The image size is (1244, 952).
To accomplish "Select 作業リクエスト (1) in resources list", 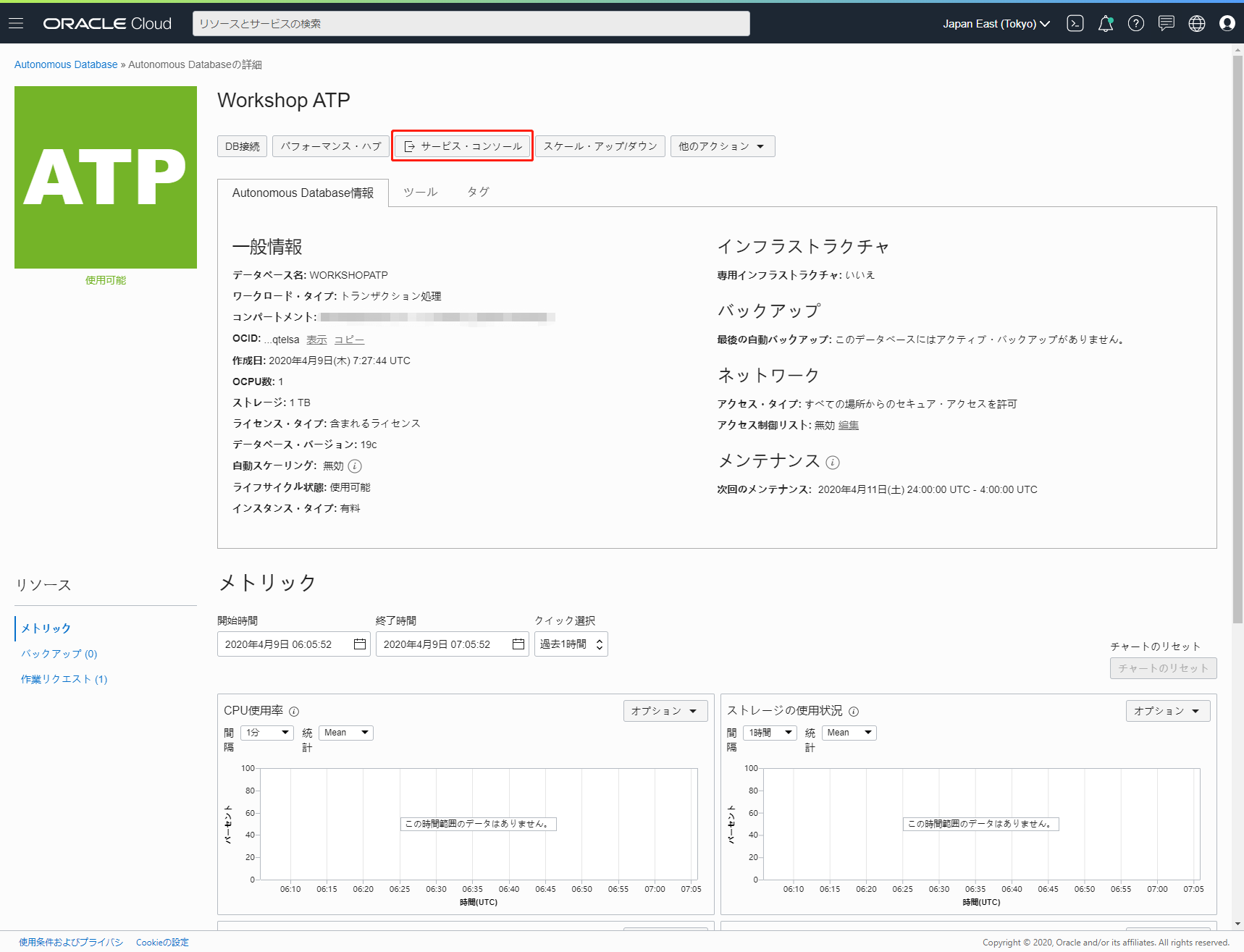I will (64, 679).
